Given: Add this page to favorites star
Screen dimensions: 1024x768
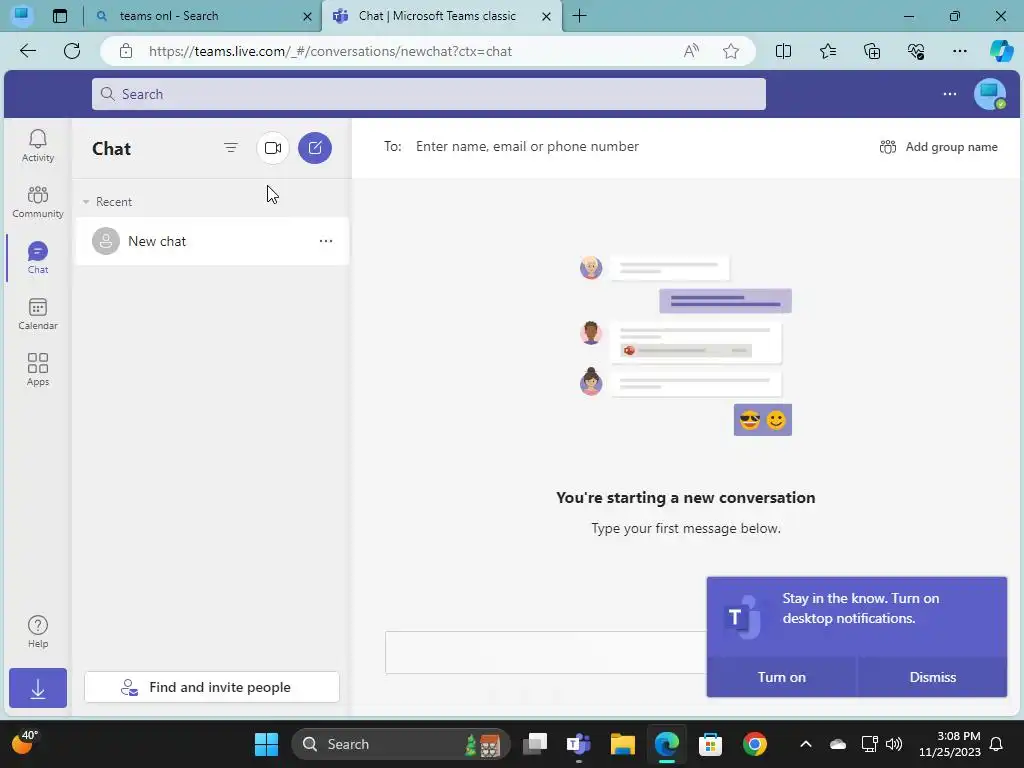Looking at the screenshot, I should point(731,51).
